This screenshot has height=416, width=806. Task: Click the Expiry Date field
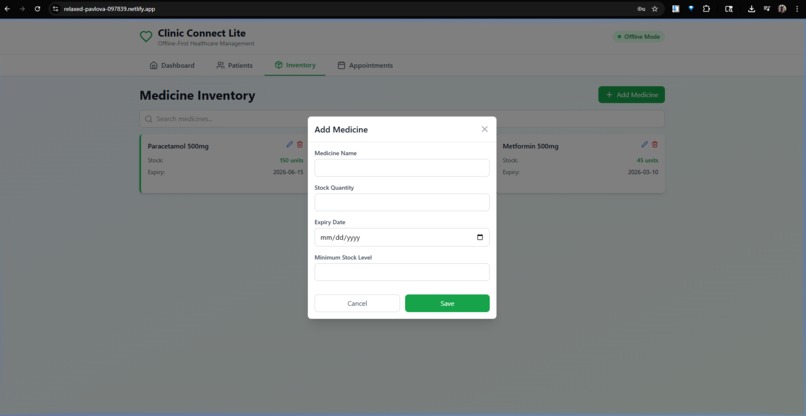tap(401, 237)
